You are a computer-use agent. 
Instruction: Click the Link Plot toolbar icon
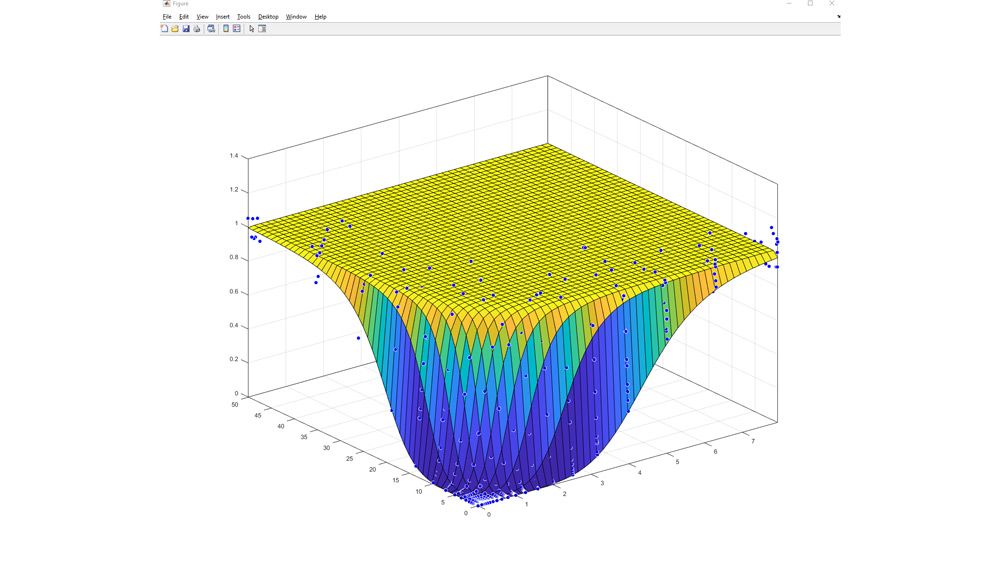[211, 29]
